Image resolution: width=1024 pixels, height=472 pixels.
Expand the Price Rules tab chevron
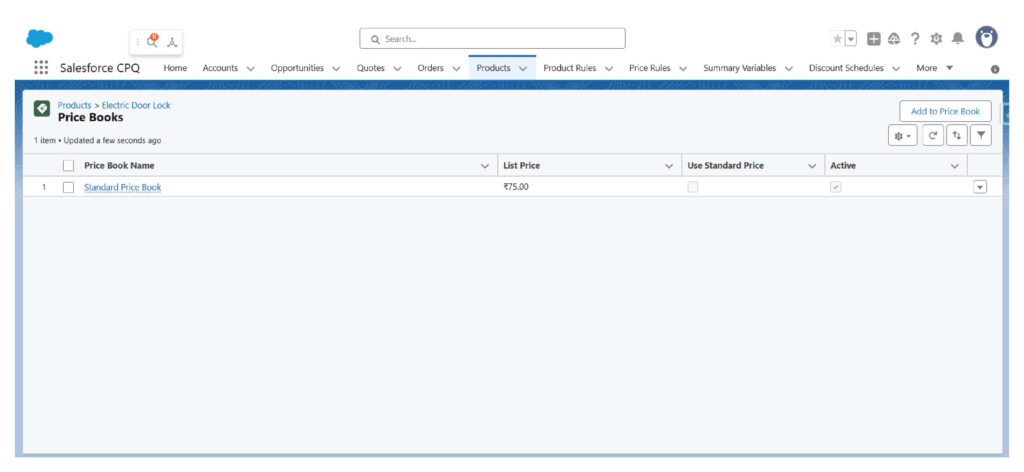click(683, 69)
